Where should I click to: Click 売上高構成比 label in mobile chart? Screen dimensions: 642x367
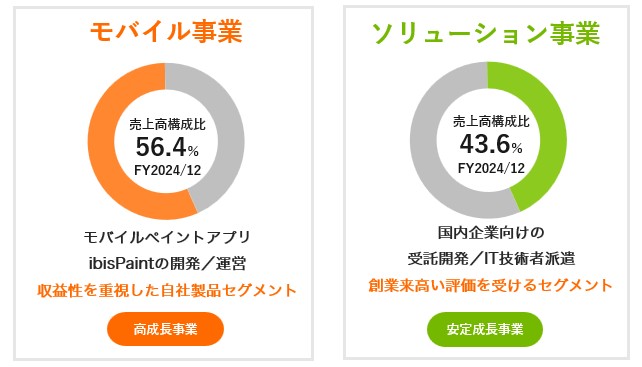click(x=167, y=124)
